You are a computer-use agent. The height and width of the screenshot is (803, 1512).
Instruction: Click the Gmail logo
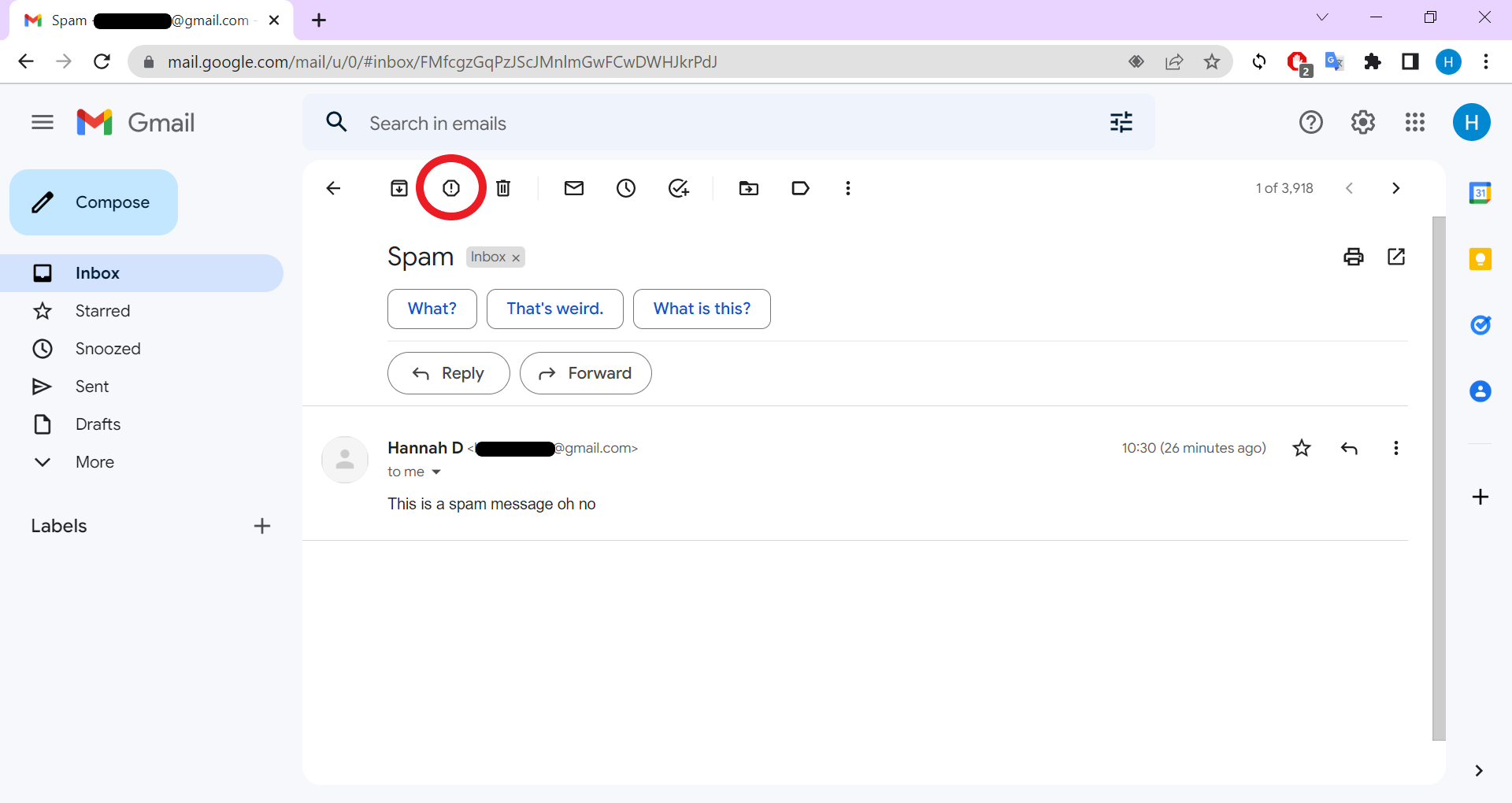135,122
